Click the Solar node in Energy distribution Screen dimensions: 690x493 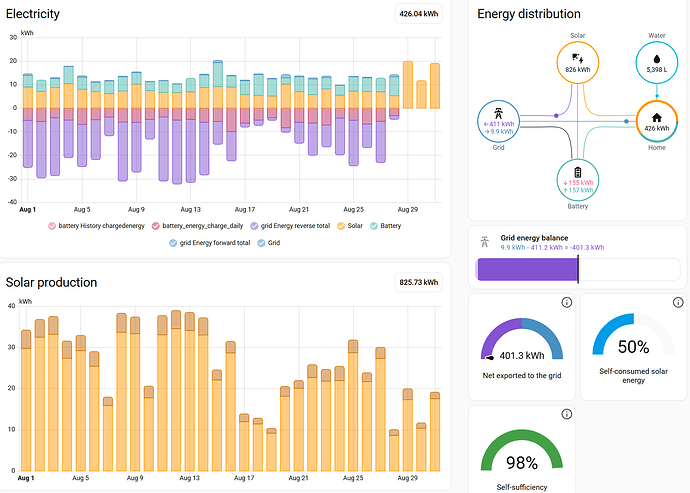tap(577, 63)
